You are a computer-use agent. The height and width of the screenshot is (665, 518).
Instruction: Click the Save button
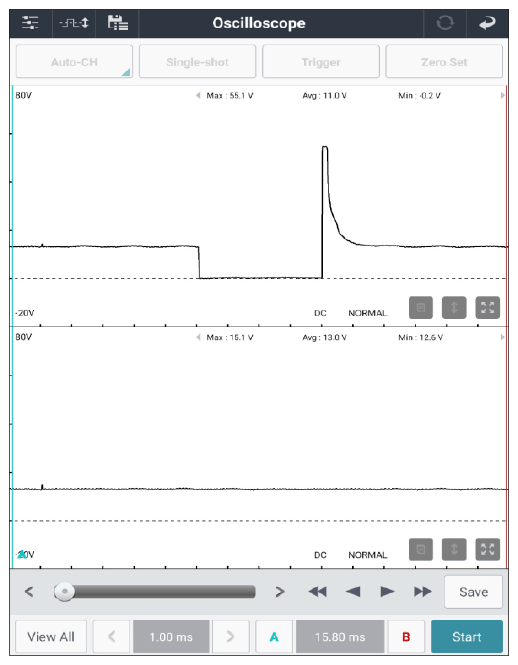click(473, 592)
